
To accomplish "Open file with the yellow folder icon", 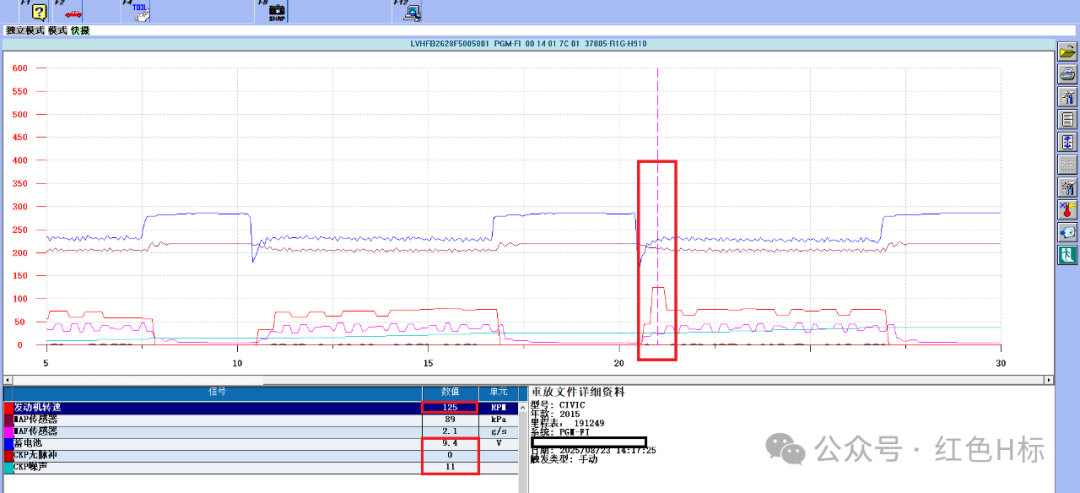I will coord(1068,51).
